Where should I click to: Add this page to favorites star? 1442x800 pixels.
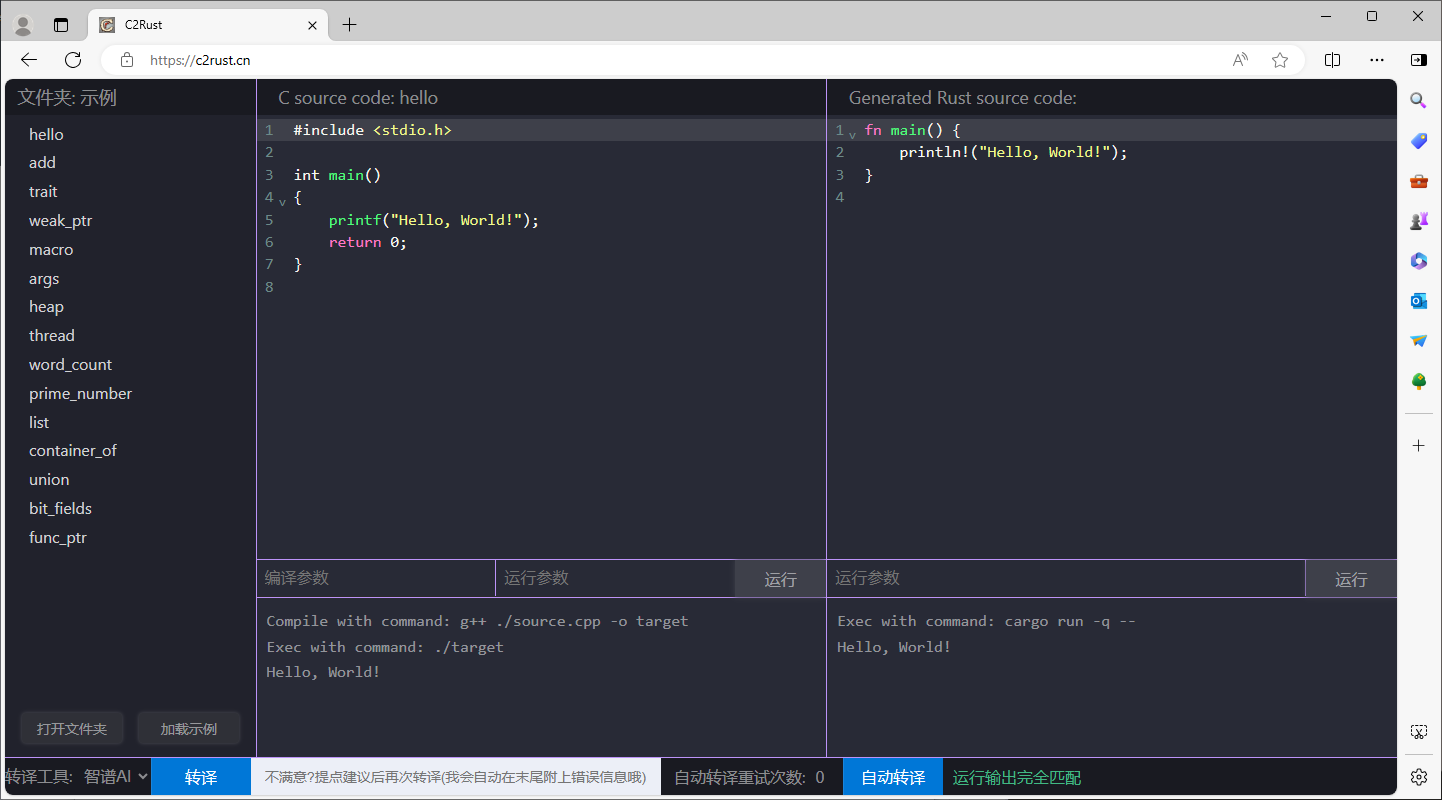tap(1280, 60)
